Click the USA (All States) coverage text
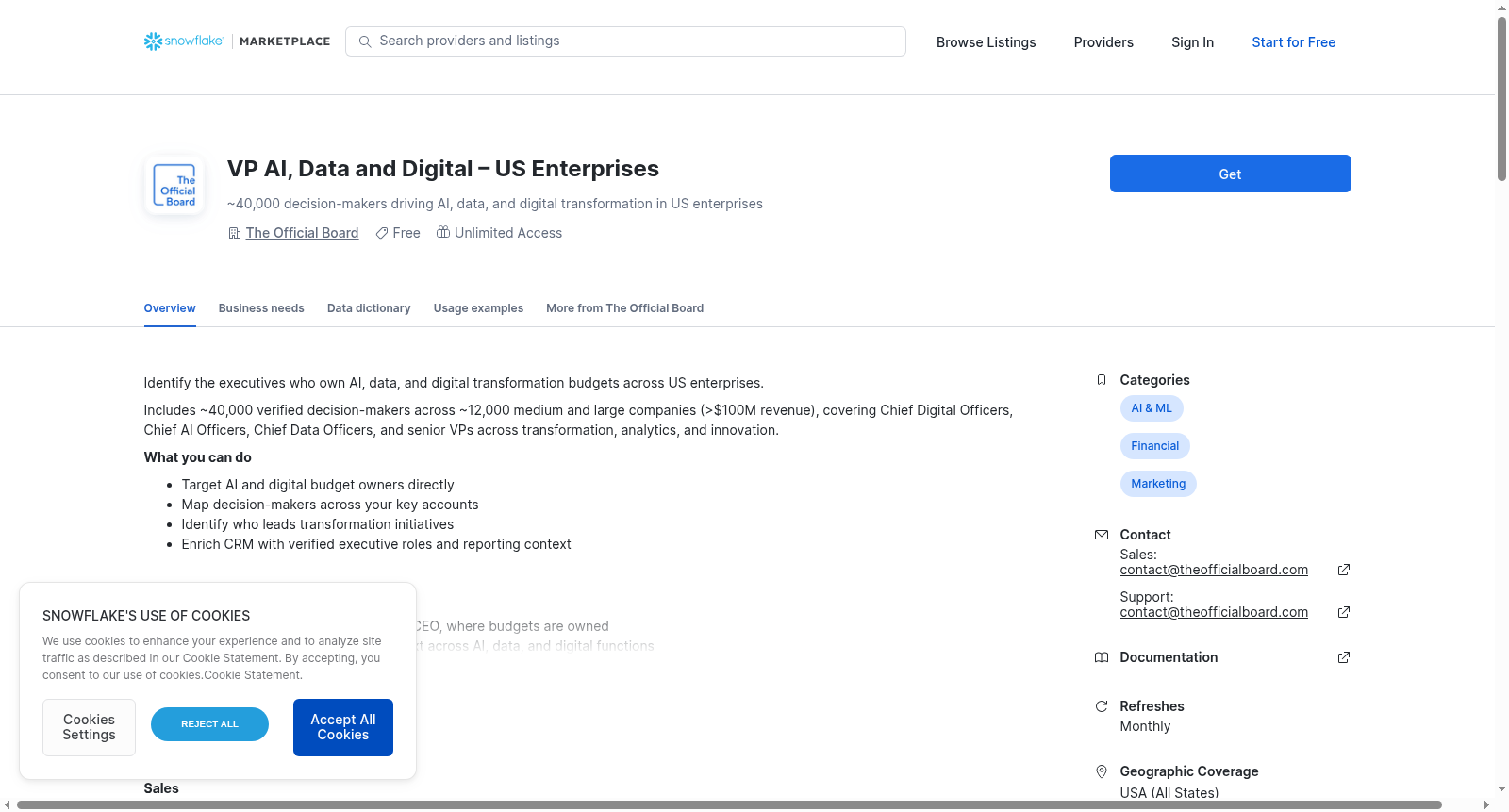 click(x=1169, y=793)
